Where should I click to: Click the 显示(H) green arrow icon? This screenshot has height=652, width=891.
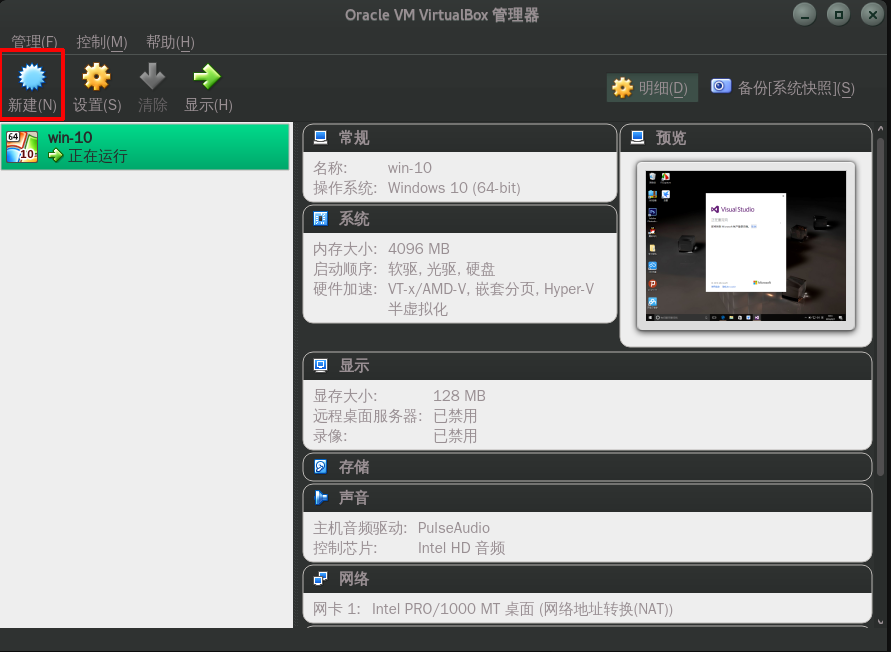(x=207, y=77)
